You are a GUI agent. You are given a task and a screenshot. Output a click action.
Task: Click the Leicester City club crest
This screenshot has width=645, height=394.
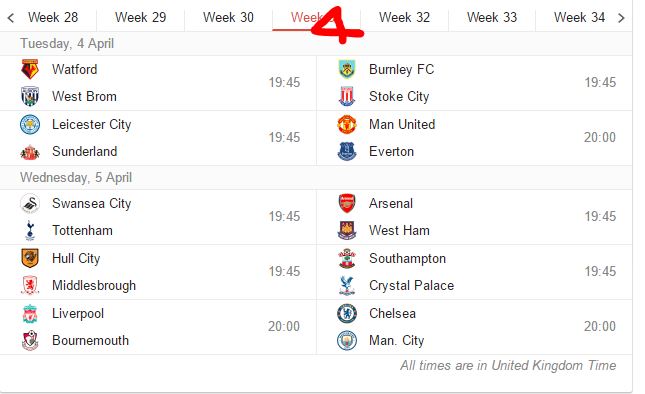tap(30, 125)
